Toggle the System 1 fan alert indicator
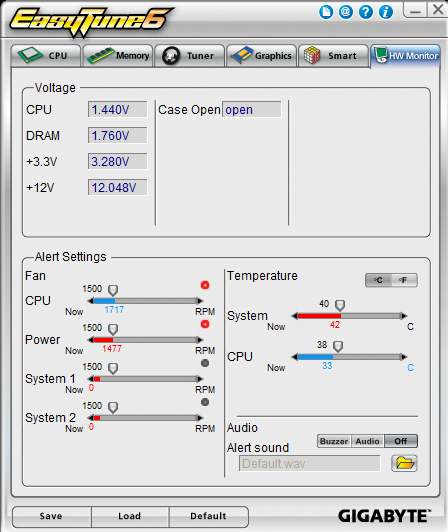Viewport: 448px width, 532px height. coord(205,363)
